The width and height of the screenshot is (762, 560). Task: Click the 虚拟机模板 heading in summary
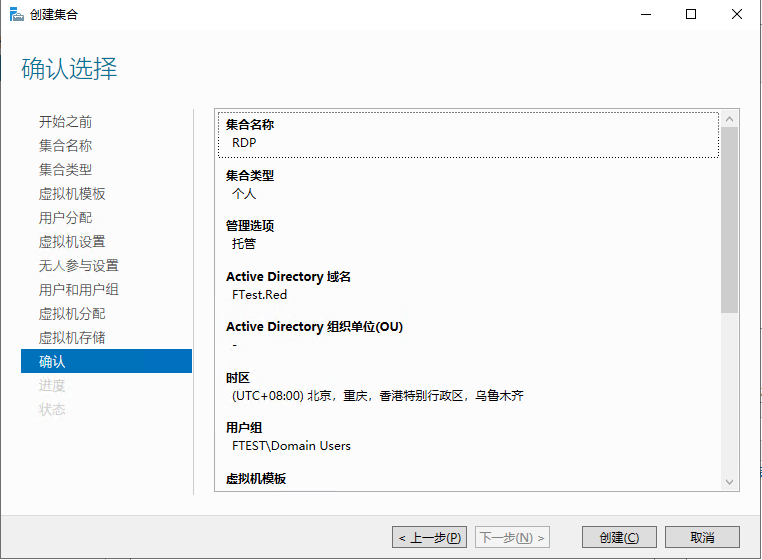click(x=256, y=479)
